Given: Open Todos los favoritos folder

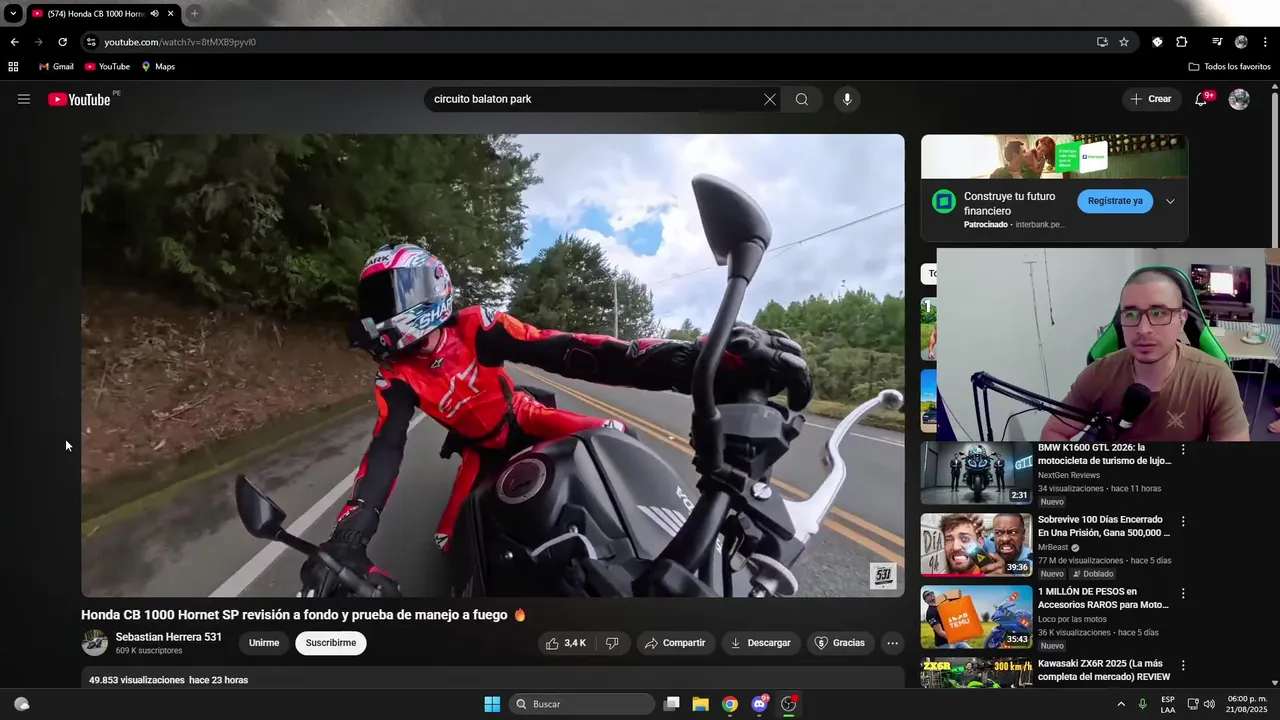Looking at the screenshot, I should [x=1229, y=67].
